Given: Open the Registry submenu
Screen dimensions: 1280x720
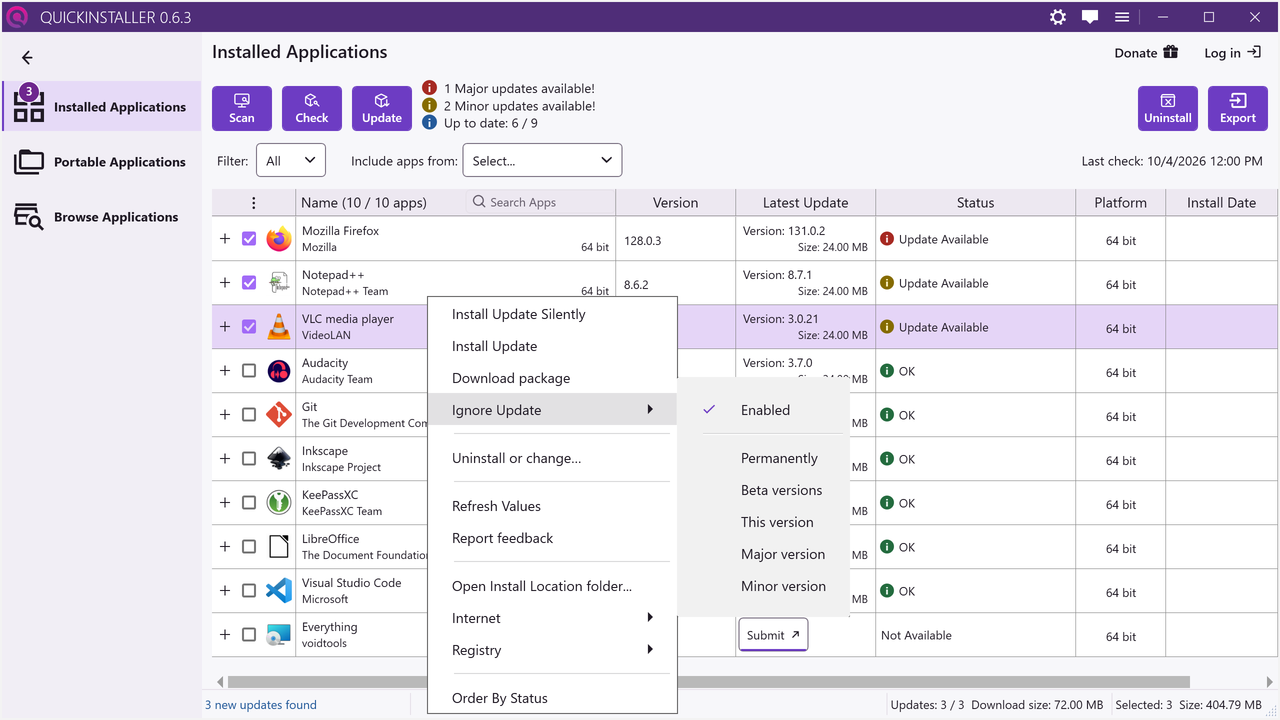Looking at the screenshot, I should tap(552, 650).
